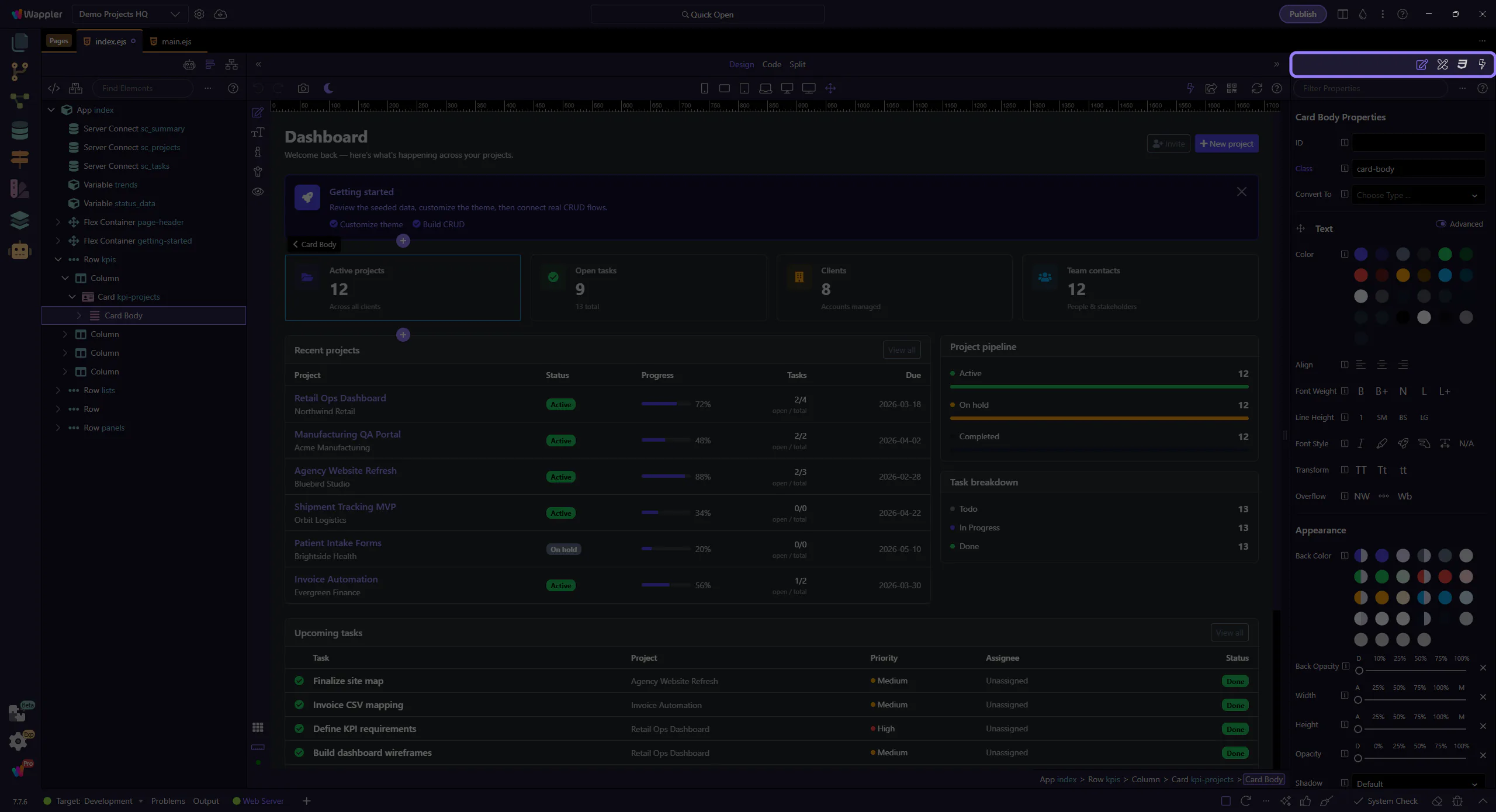Viewport: 1496px width, 812px height.
Task: Click the dark mode moon icon
Action: pos(328,88)
